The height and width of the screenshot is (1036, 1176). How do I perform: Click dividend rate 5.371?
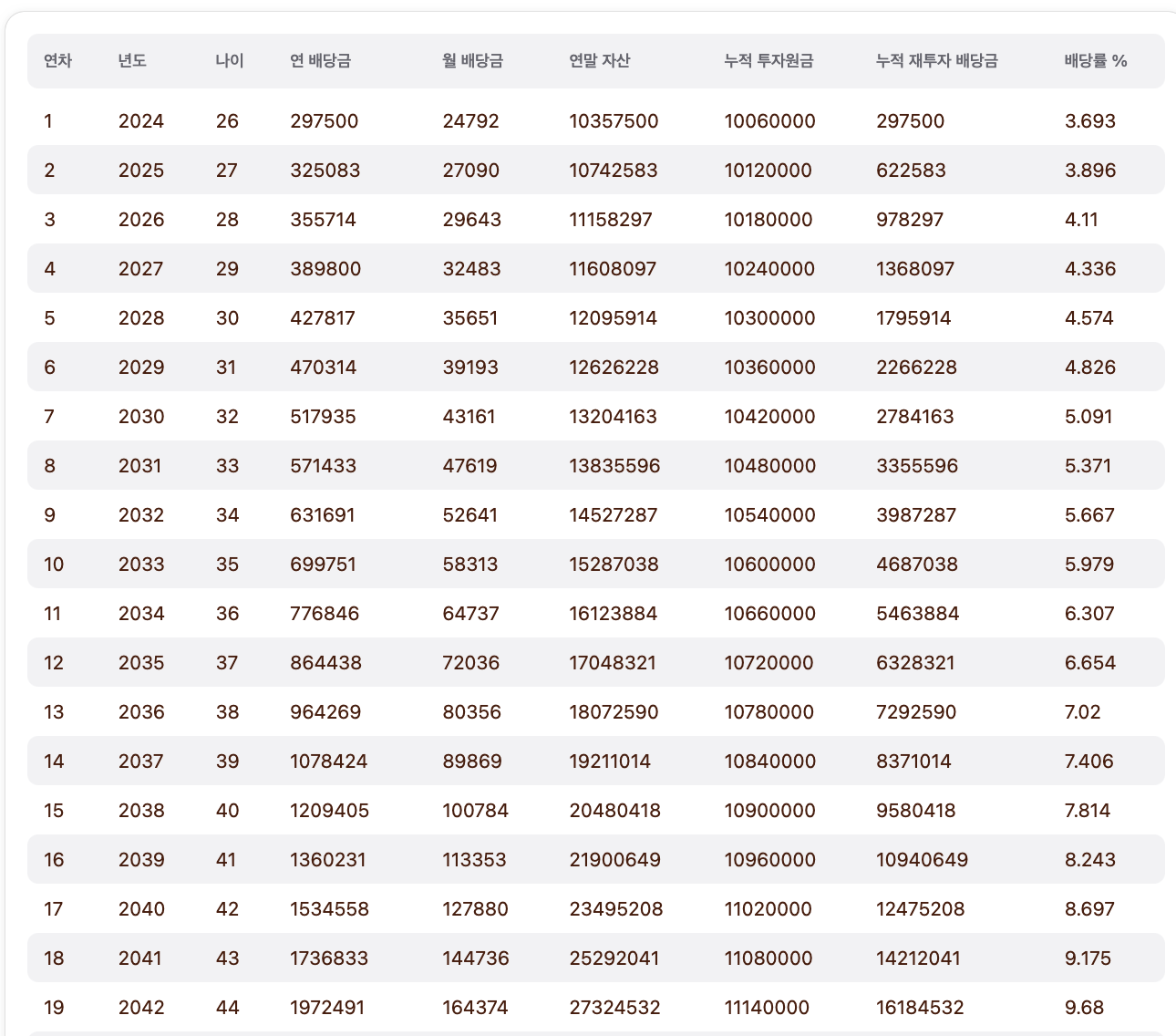(1088, 466)
